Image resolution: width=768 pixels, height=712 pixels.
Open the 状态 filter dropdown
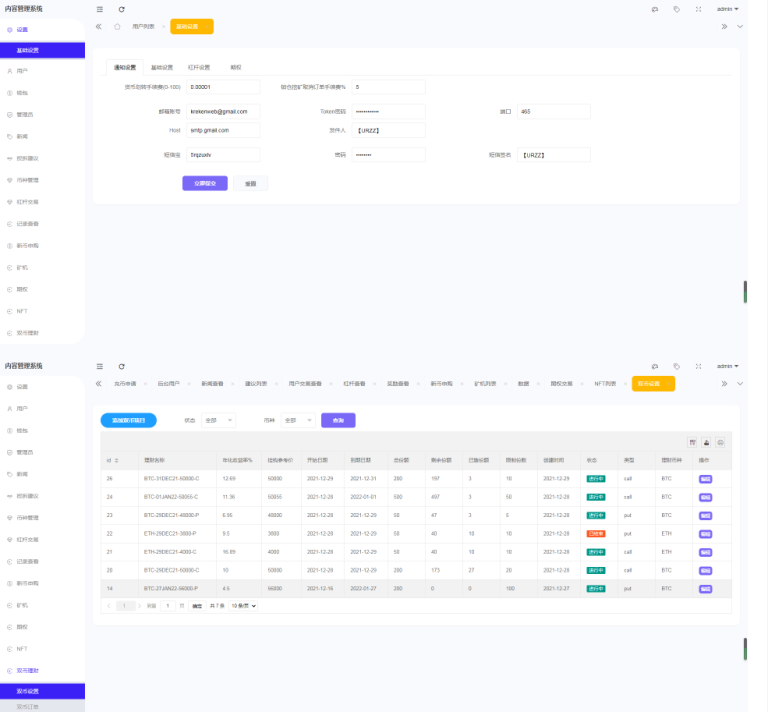[218, 420]
